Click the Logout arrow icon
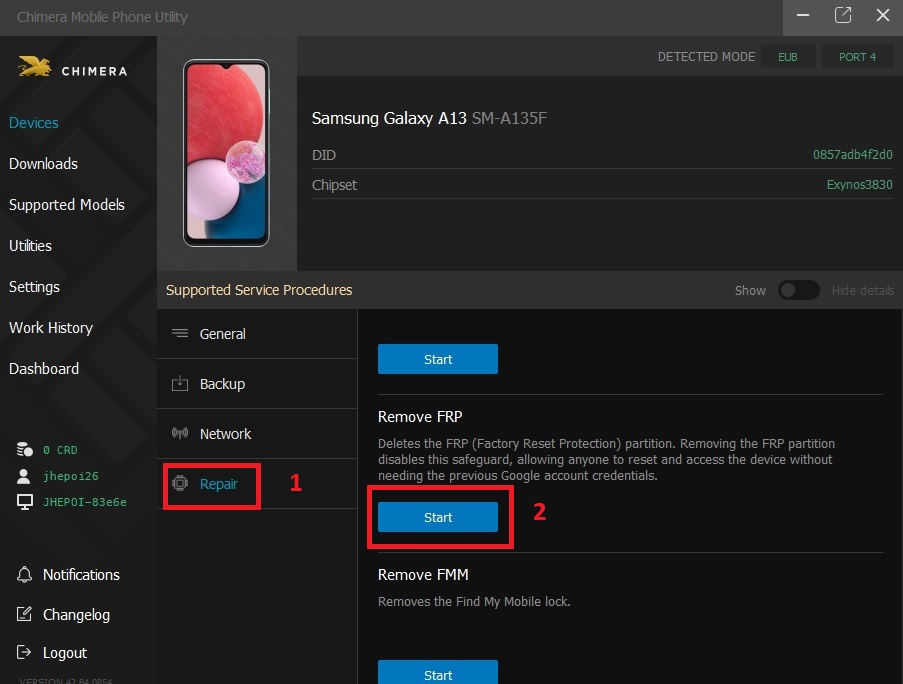The height and width of the screenshot is (684, 903). point(24,653)
